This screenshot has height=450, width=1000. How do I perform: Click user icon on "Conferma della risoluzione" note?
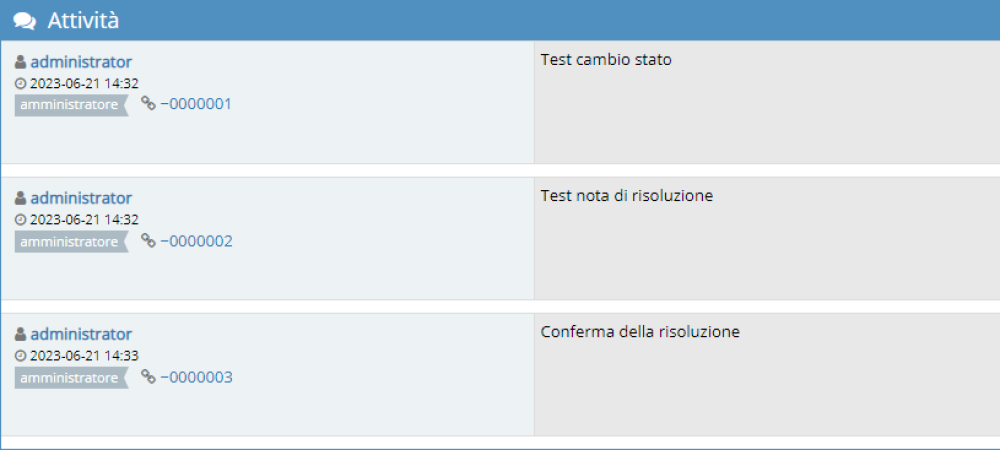click(21, 334)
